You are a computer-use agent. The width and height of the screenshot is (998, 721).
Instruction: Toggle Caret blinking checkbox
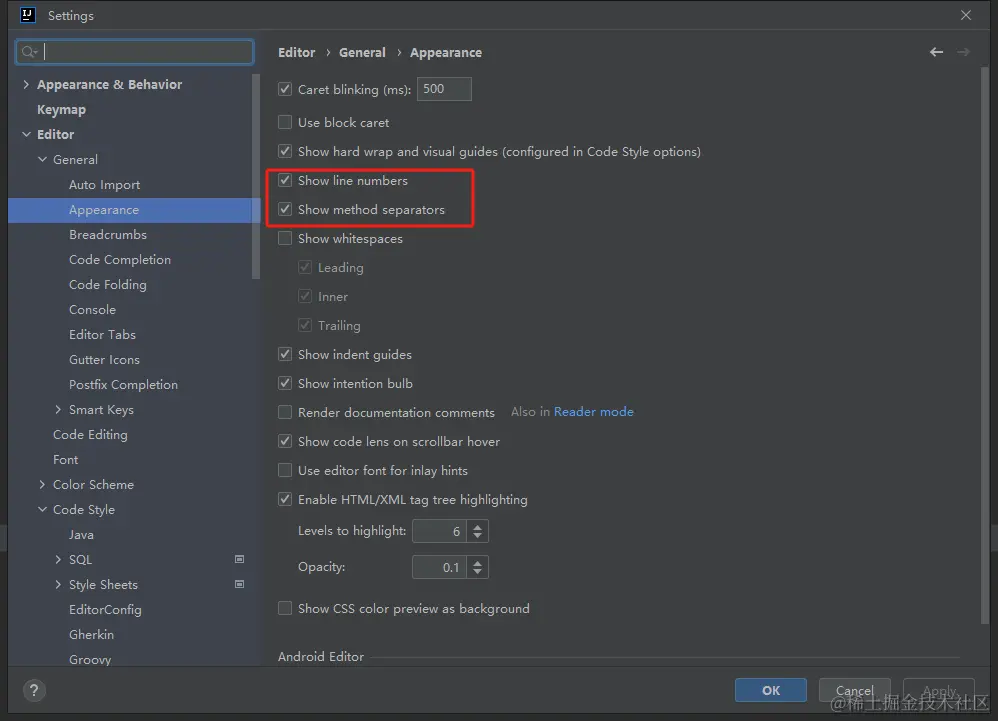tap(285, 89)
